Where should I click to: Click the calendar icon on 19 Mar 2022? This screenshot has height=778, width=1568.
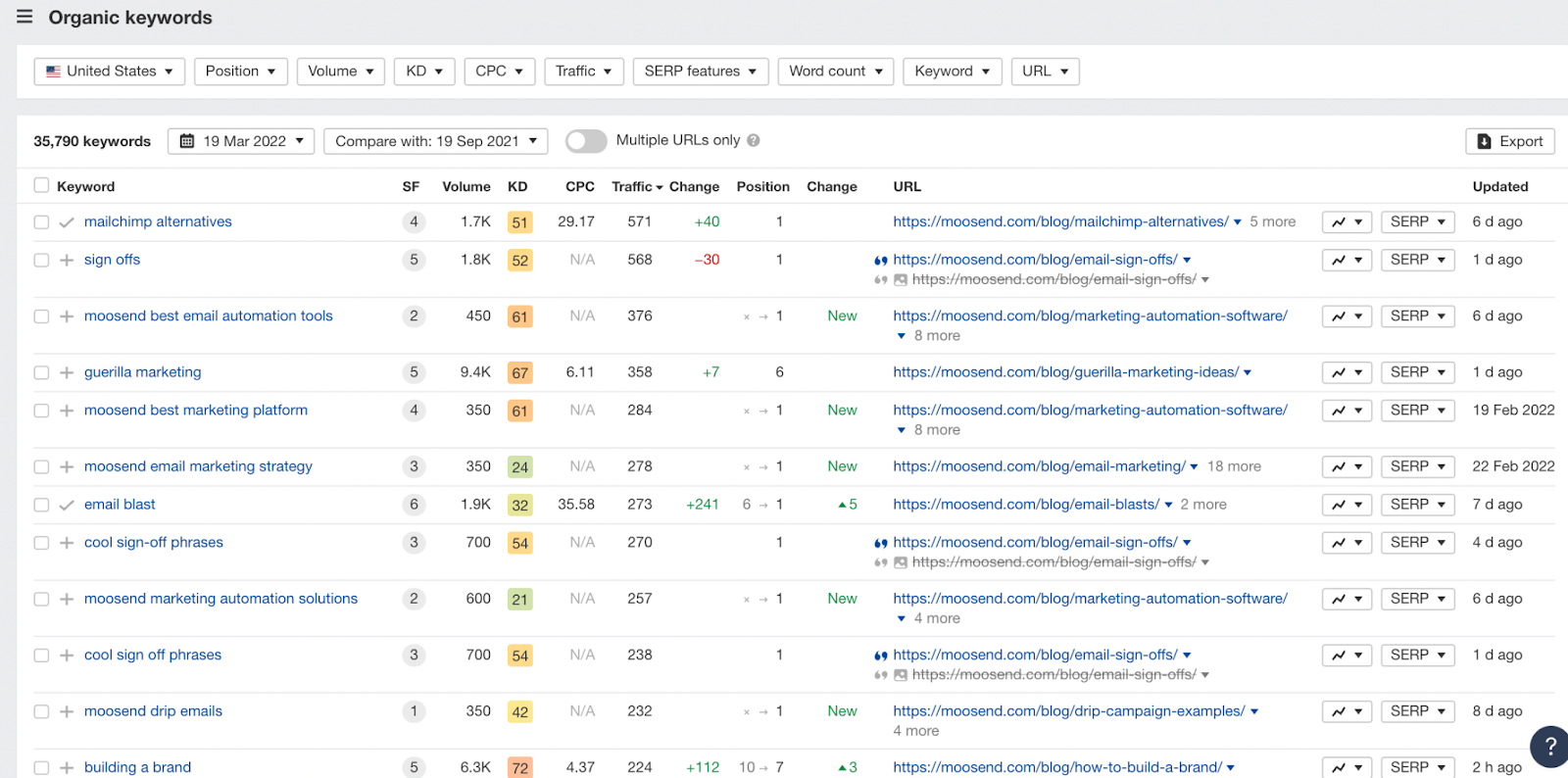[187, 141]
